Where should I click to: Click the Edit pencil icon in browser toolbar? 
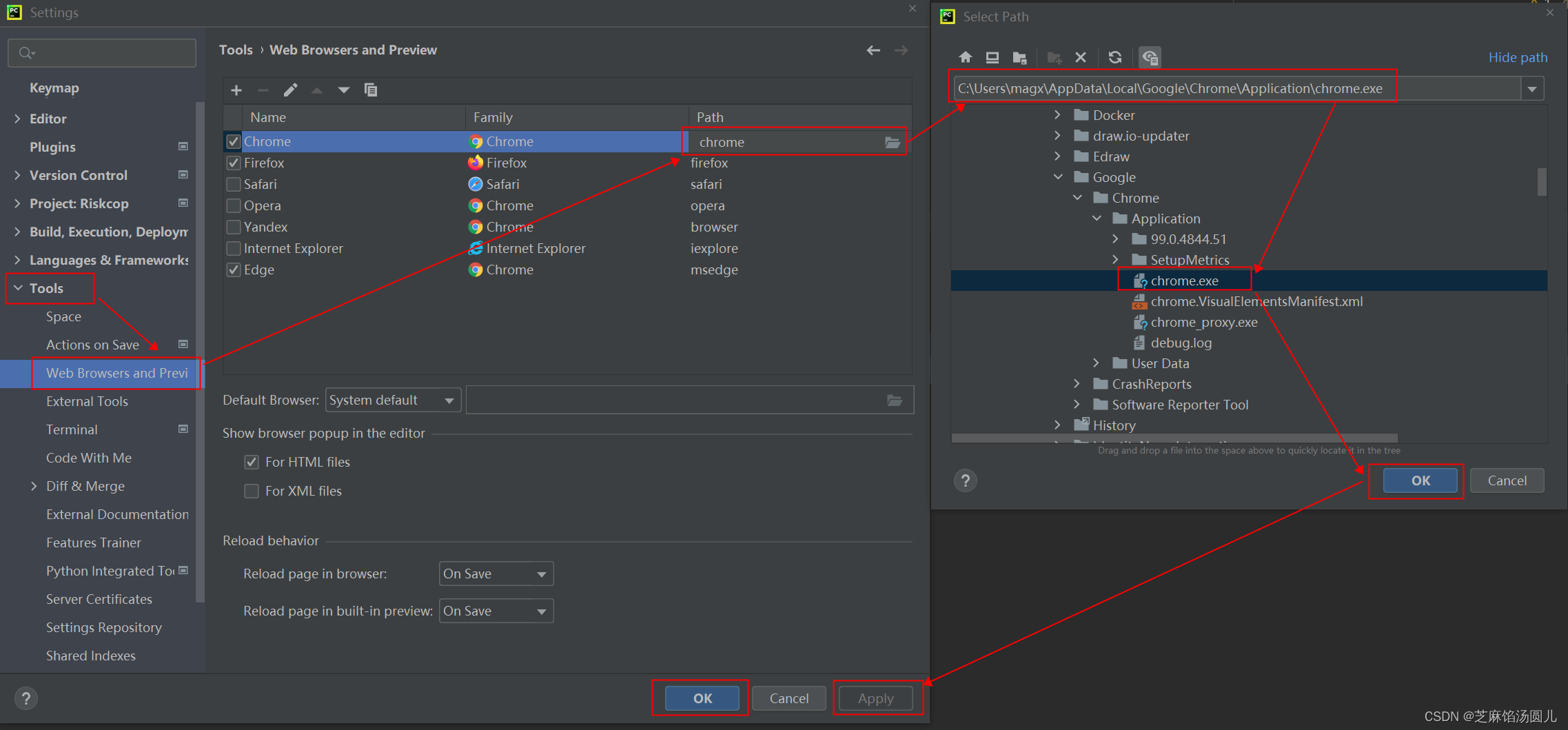tap(290, 90)
